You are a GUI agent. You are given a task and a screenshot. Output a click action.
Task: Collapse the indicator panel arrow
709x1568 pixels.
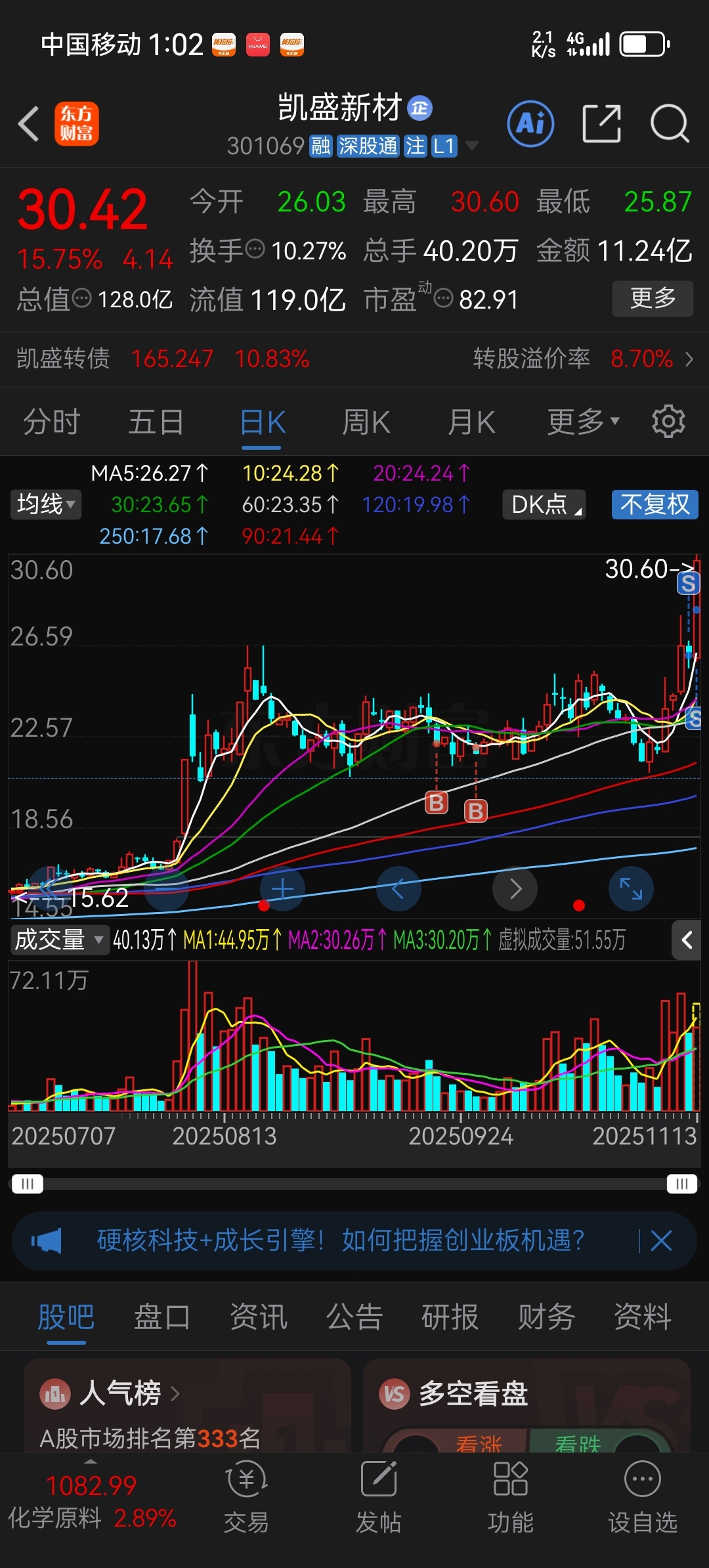click(687, 940)
